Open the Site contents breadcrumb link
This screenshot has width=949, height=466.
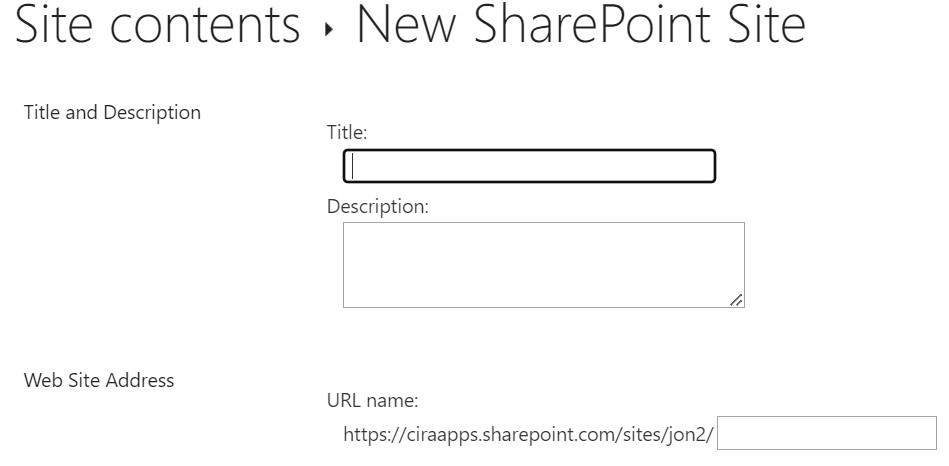[158, 26]
